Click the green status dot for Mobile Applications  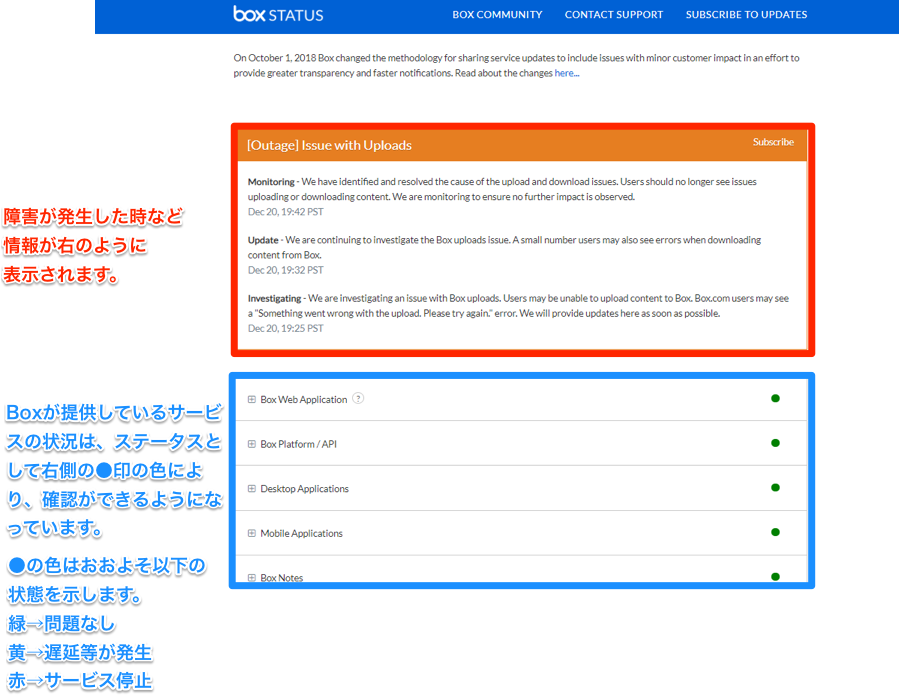click(775, 532)
